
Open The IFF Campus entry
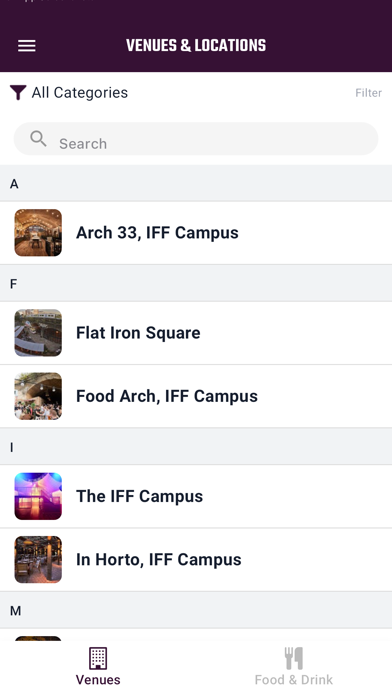[196, 497]
